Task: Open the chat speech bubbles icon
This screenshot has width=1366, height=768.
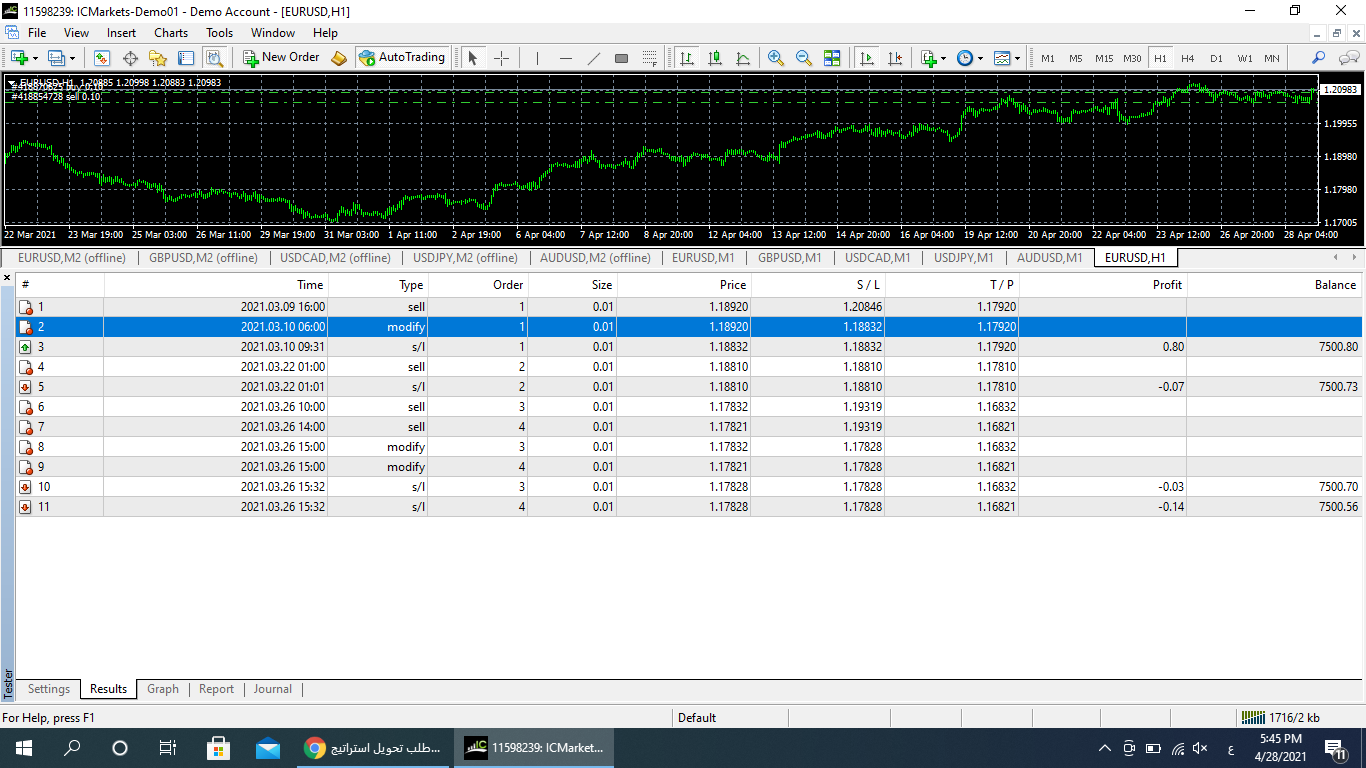Action: click(x=1349, y=58)
